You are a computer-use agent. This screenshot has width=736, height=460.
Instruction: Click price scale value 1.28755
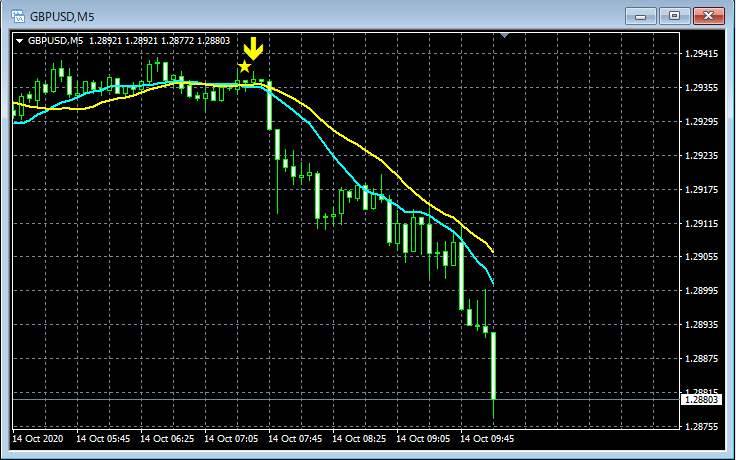(x=701, y=426)
